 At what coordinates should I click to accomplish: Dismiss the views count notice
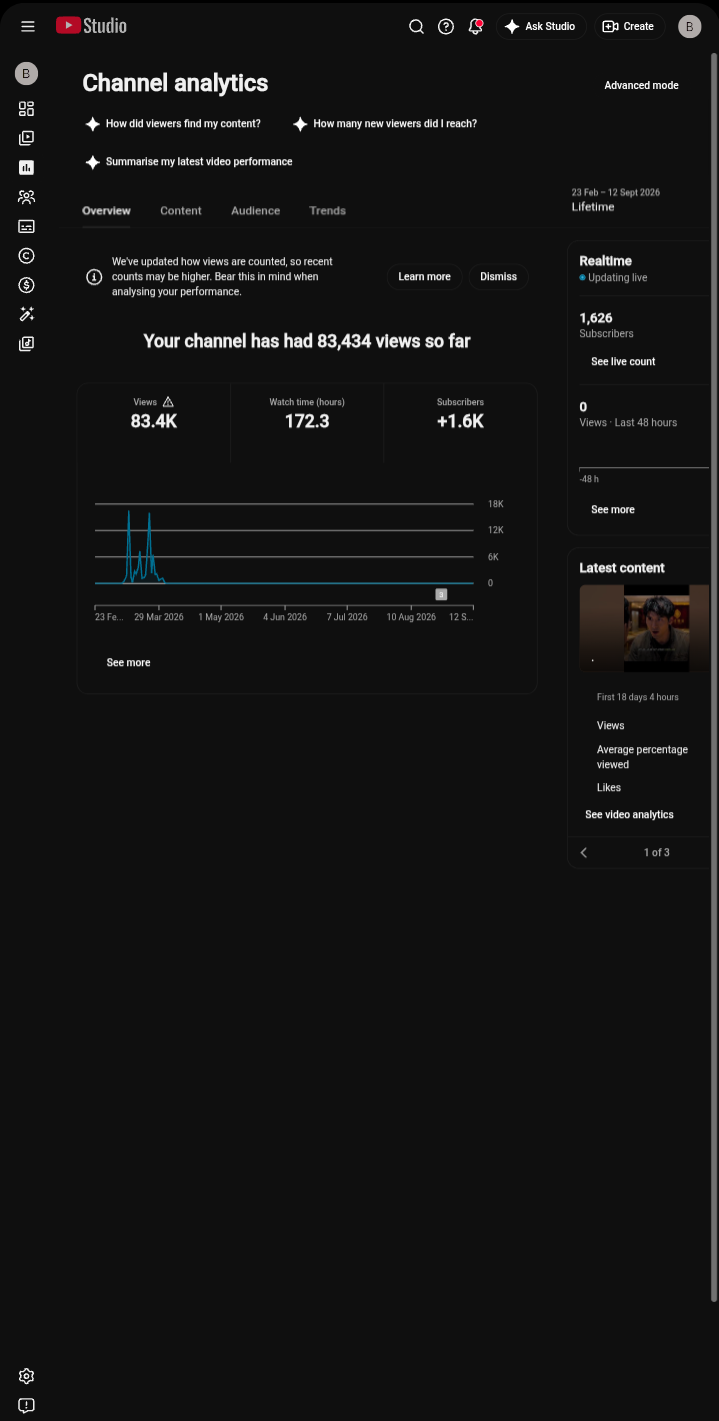(x=498, y=277)
